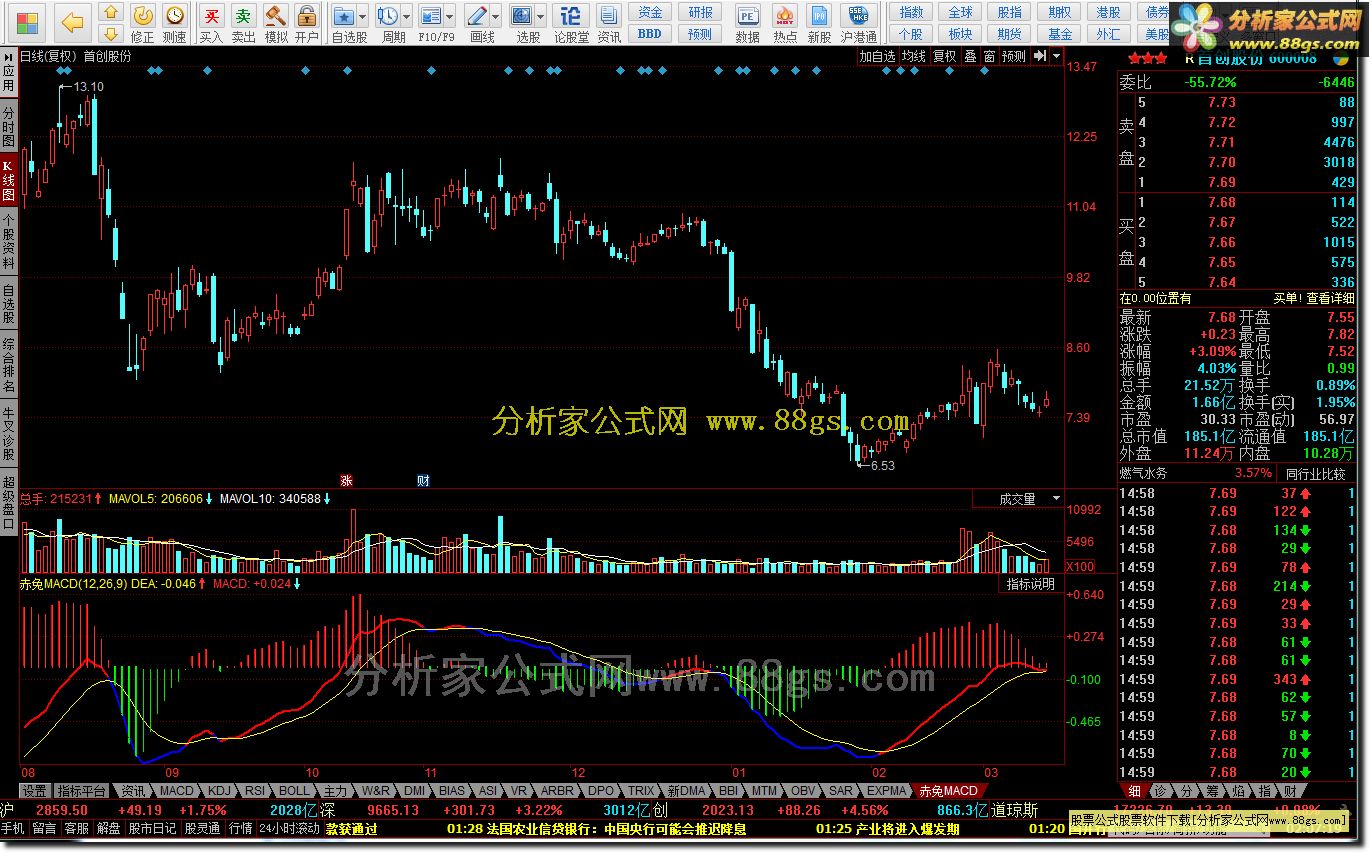
Task: Toggle 复权 price adjustment
Action: pos(945,57)
